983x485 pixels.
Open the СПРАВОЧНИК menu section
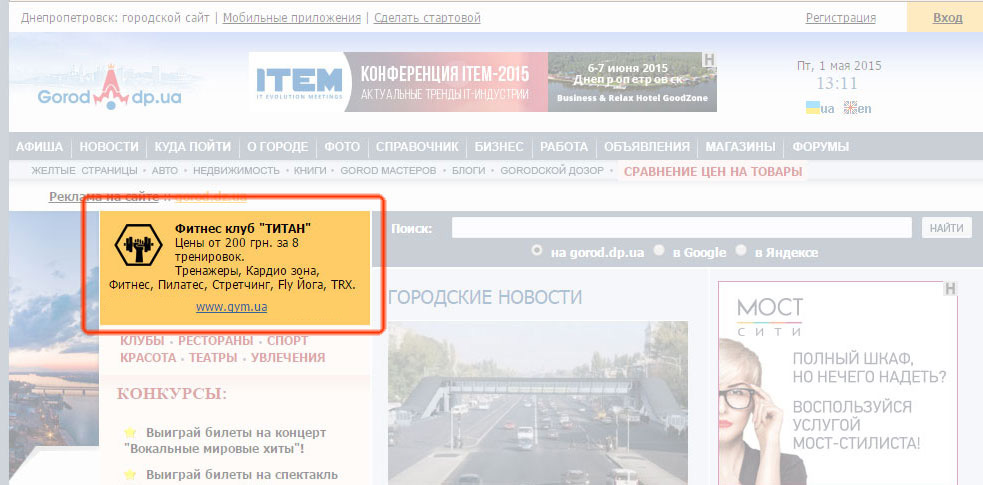[x=417, y=147]
